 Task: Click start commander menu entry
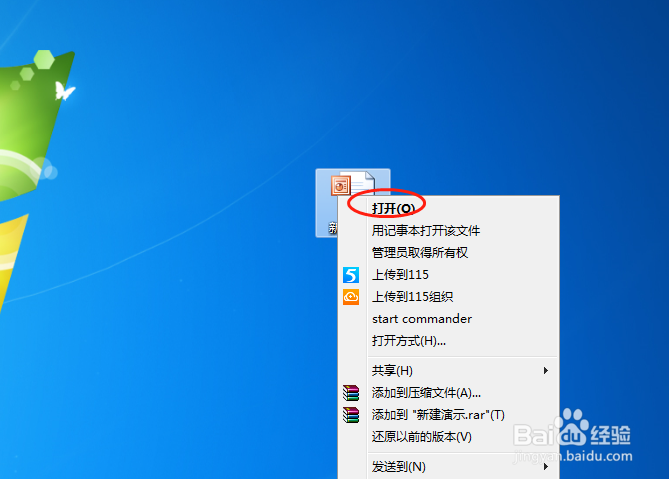tap(448, 319)
